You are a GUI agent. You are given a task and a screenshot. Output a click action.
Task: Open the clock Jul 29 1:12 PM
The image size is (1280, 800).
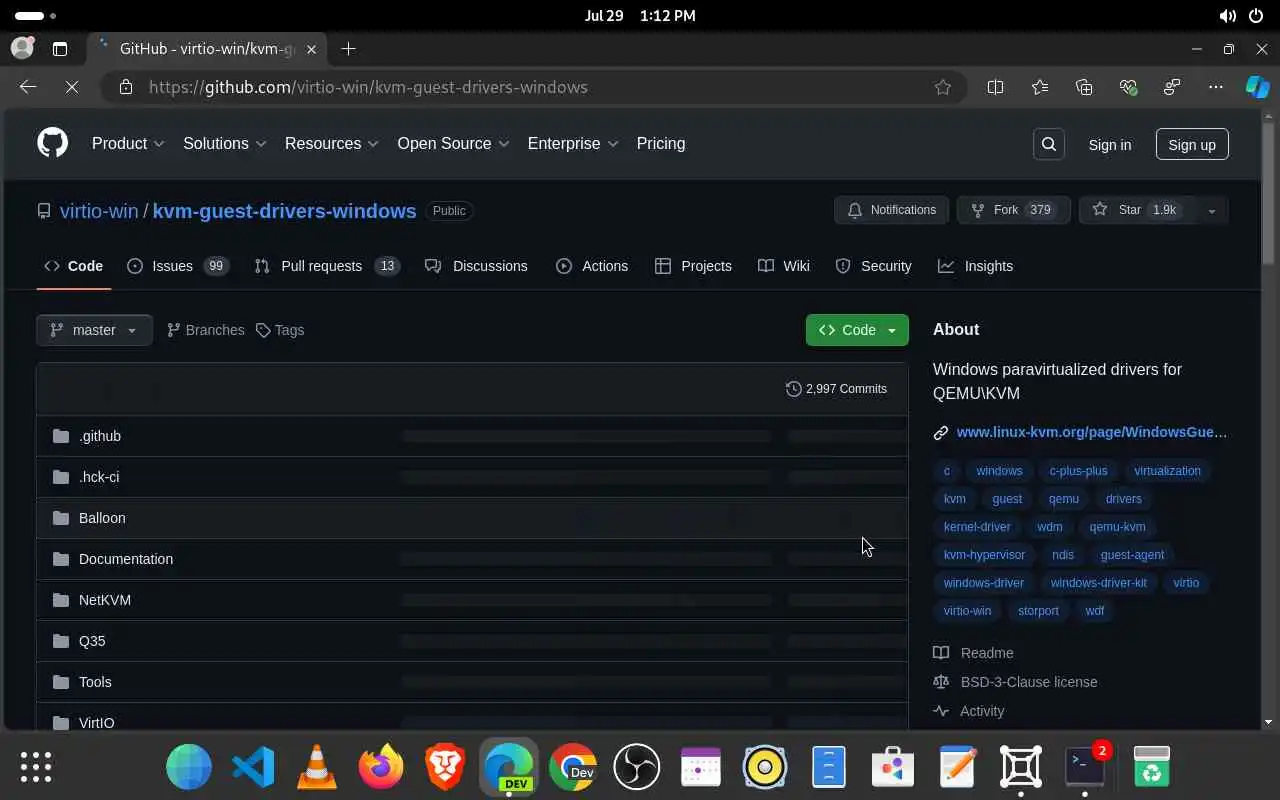pyautogui.click(x=640, y=16)
